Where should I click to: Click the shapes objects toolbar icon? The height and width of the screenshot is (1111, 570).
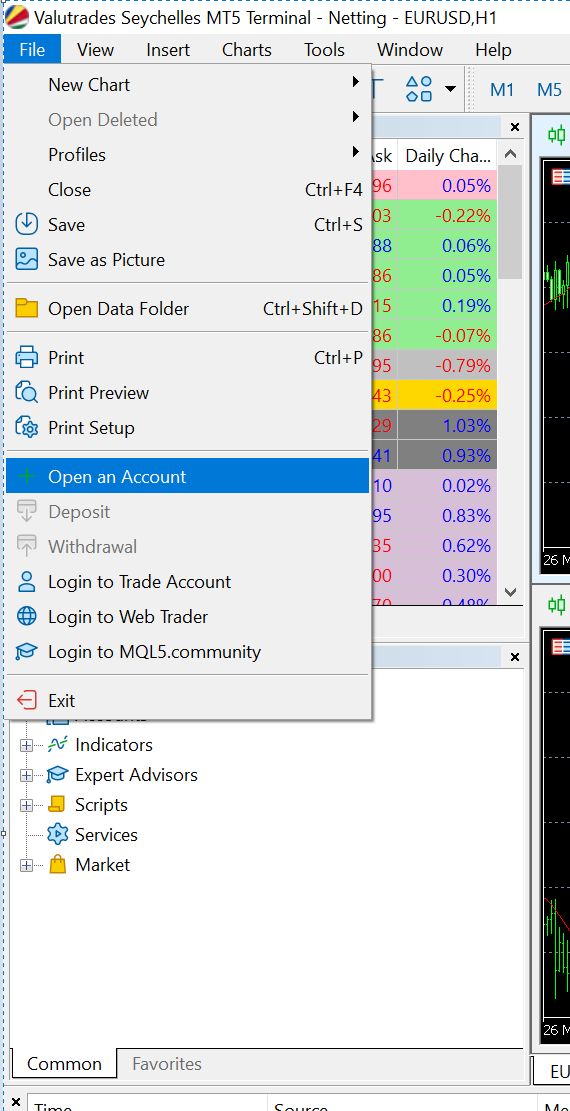(419, 89)
